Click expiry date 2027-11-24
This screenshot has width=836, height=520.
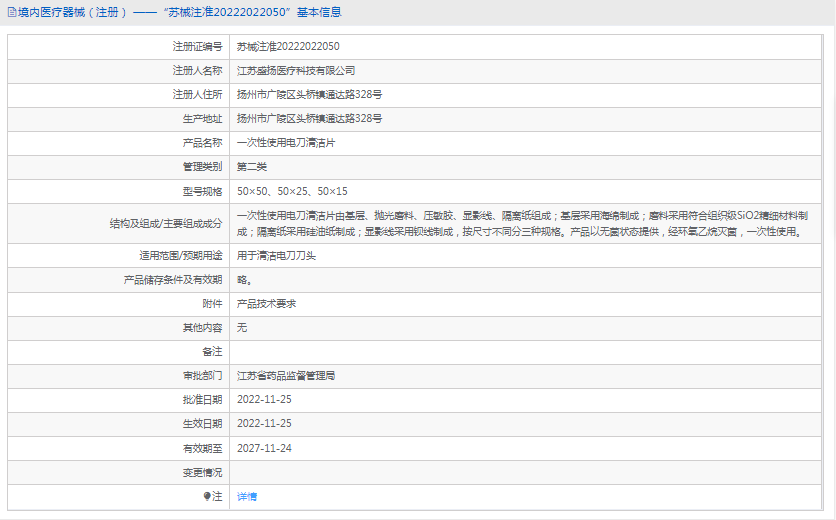pos(264,448)
